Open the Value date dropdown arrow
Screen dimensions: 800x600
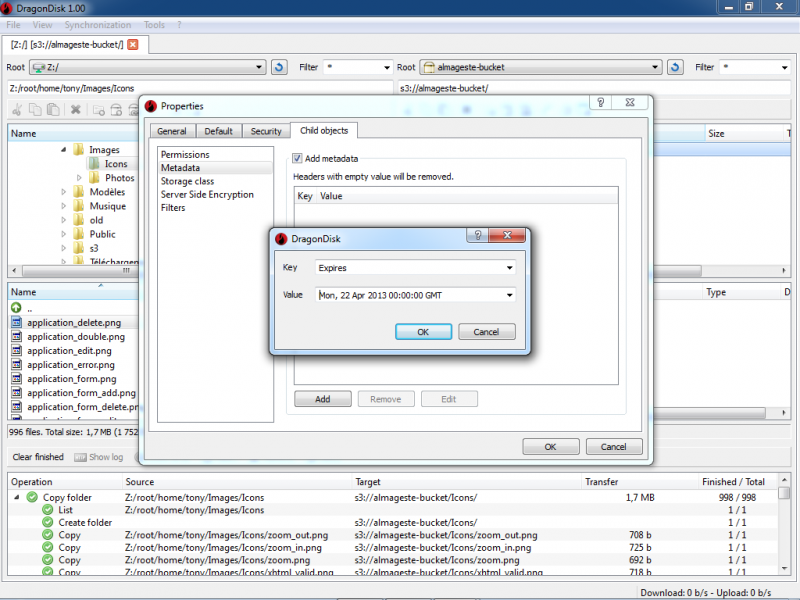tap(509, 295)
